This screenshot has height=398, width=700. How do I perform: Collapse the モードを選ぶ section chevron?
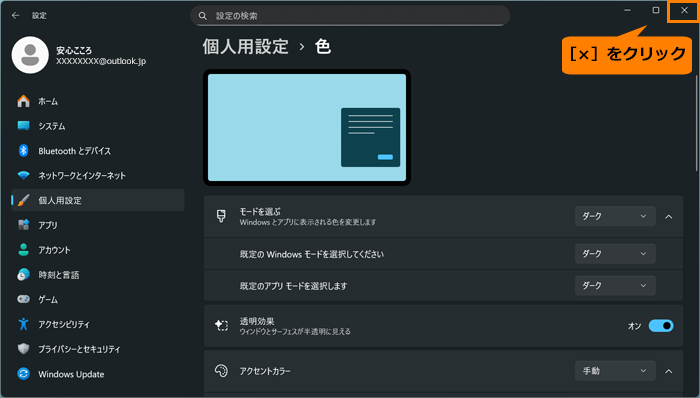[669, 217]
